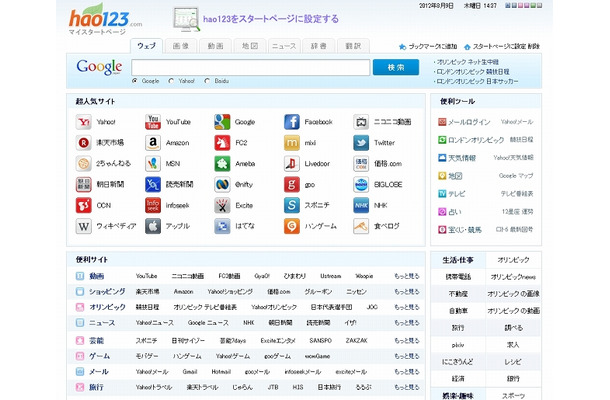Click もっと見る in the ゲーム row

coord(407,356)
